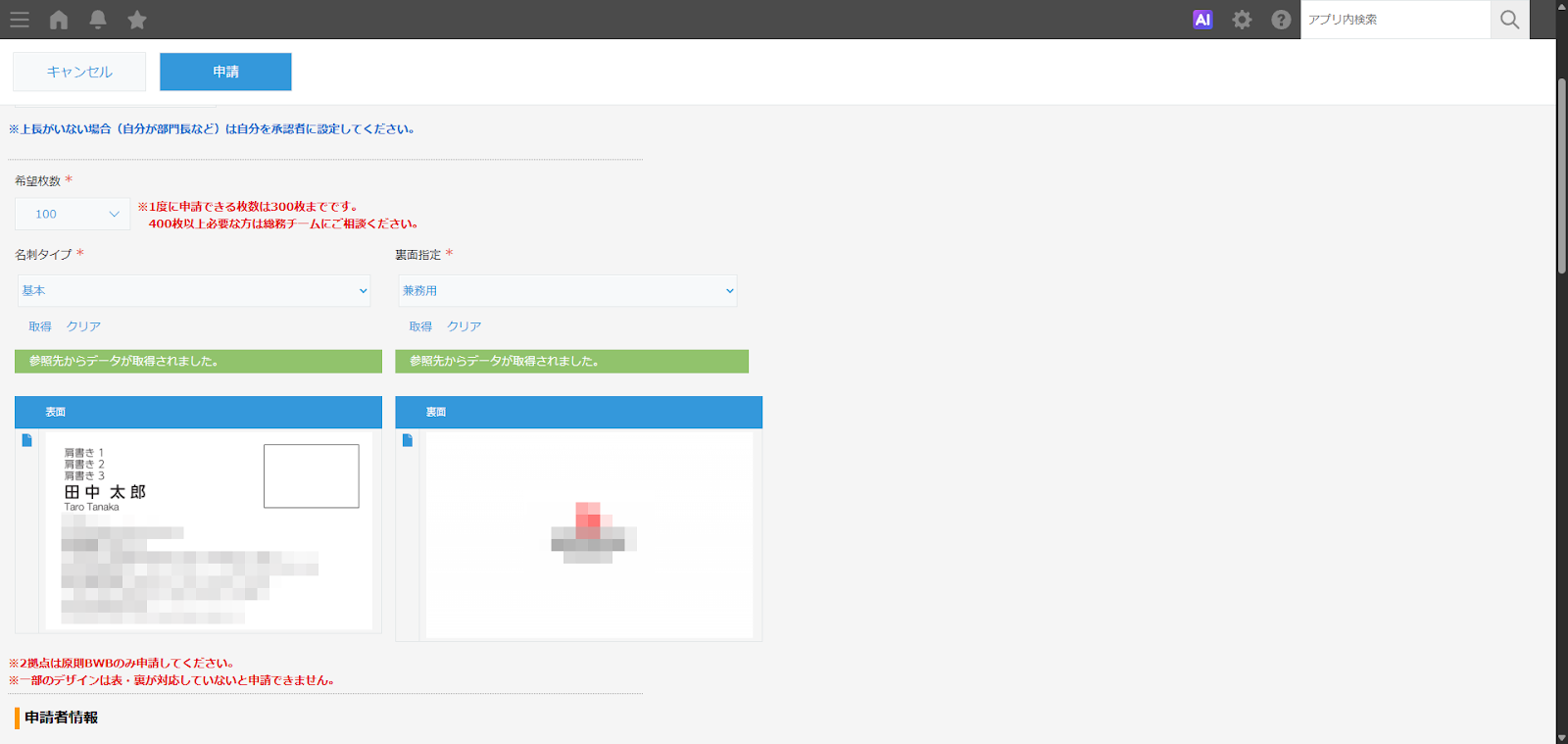
Task: Launch the AI assistant icon
Action: pyautogui.click(x=1202, y=20)
